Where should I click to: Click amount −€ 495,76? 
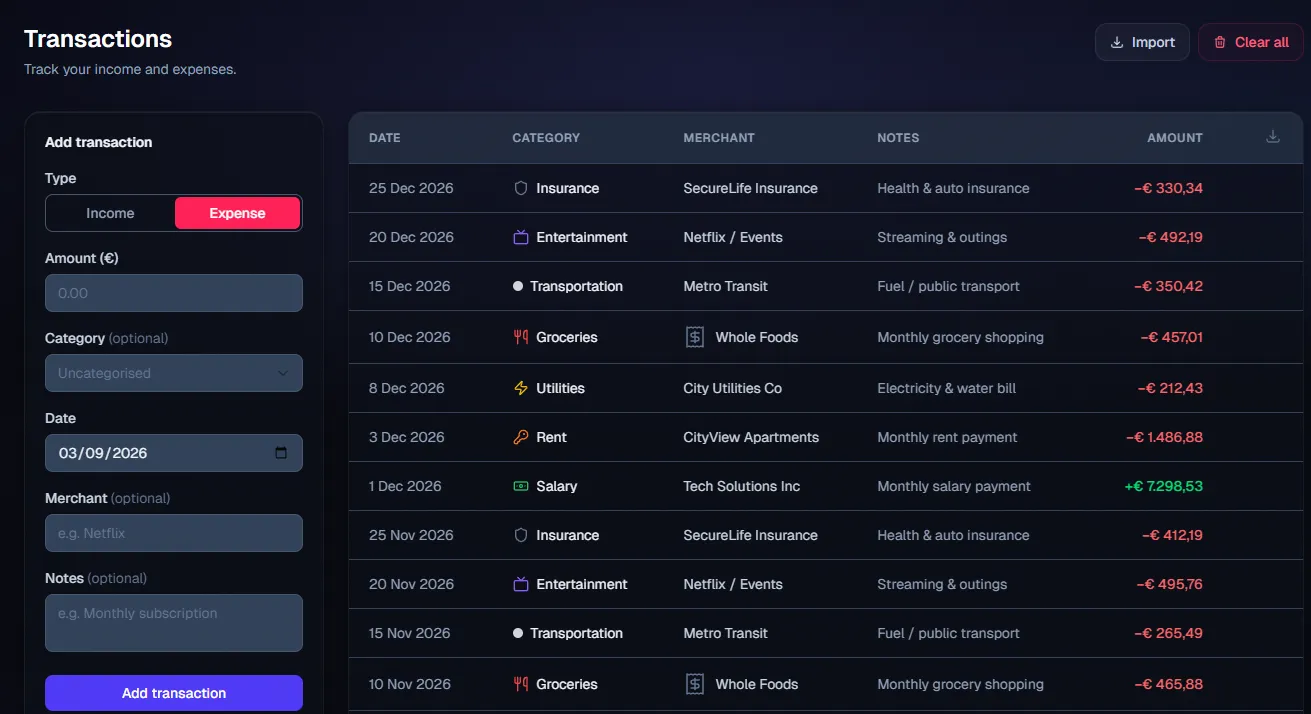pyautogui.click(x=1169, y=584)
